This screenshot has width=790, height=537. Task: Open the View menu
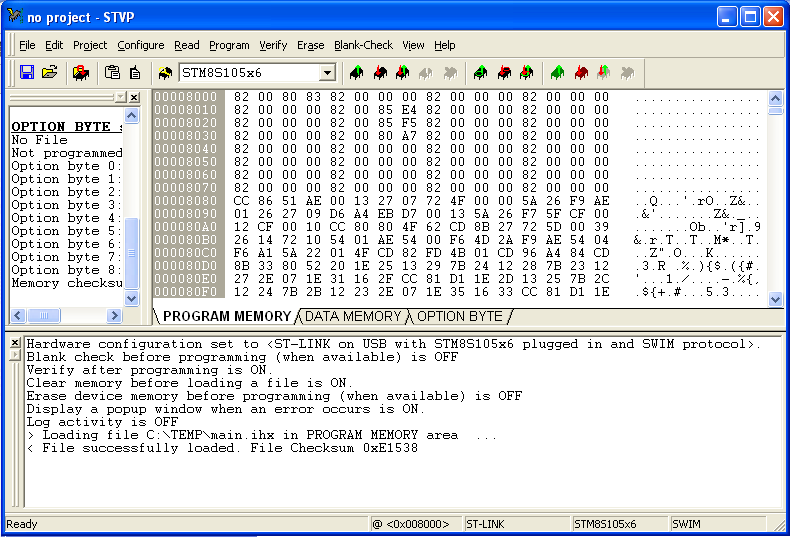tap(413, 45)
